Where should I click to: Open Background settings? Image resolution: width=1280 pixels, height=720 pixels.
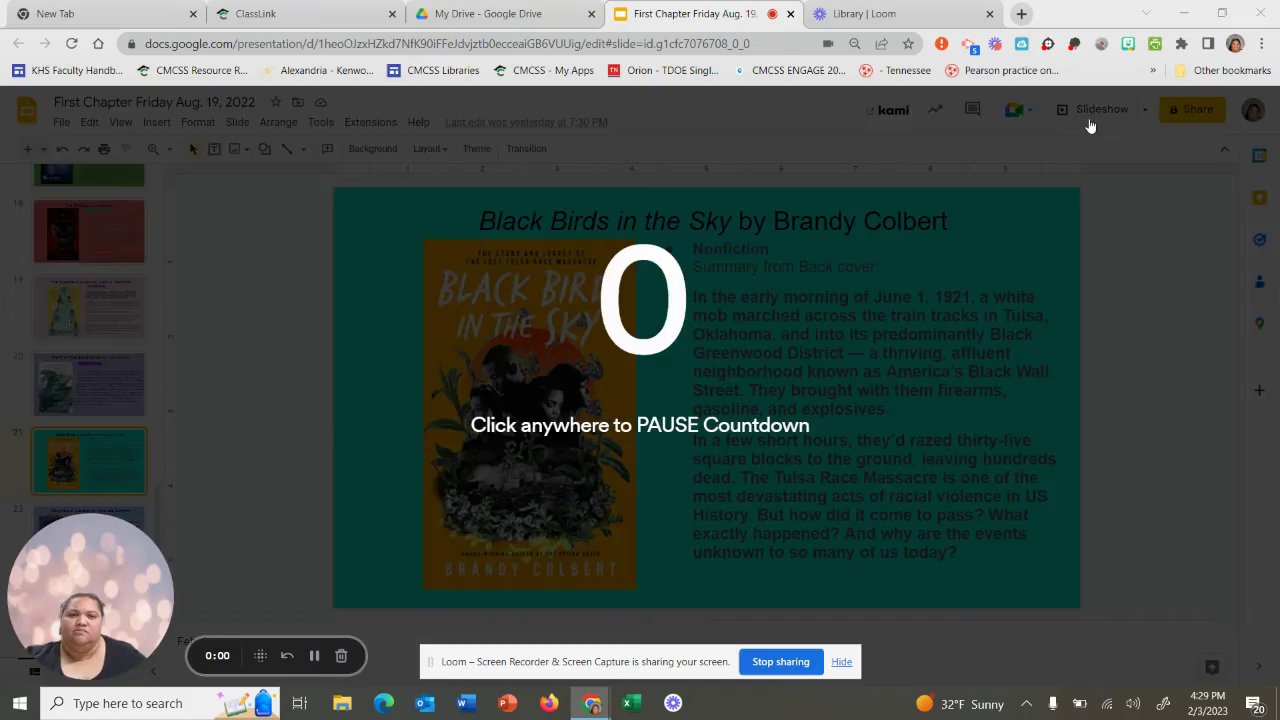click(x=372, y=149)
